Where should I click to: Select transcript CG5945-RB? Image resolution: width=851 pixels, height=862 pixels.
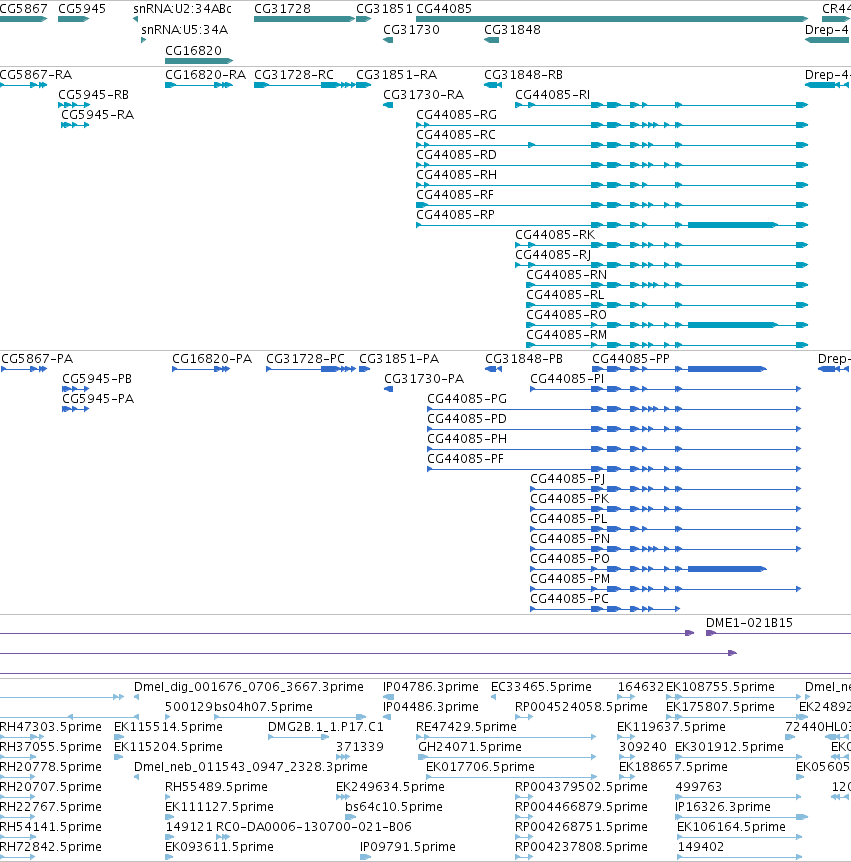pyautogui.click(x=93, y=95)
